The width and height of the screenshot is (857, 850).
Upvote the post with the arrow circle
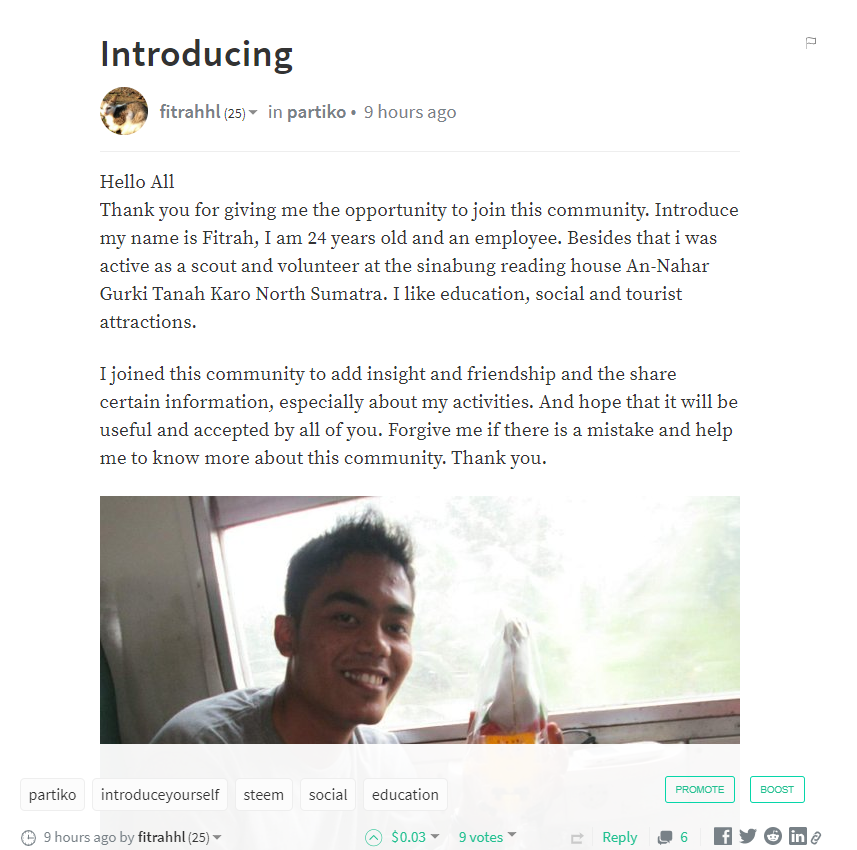pos(373,837)
